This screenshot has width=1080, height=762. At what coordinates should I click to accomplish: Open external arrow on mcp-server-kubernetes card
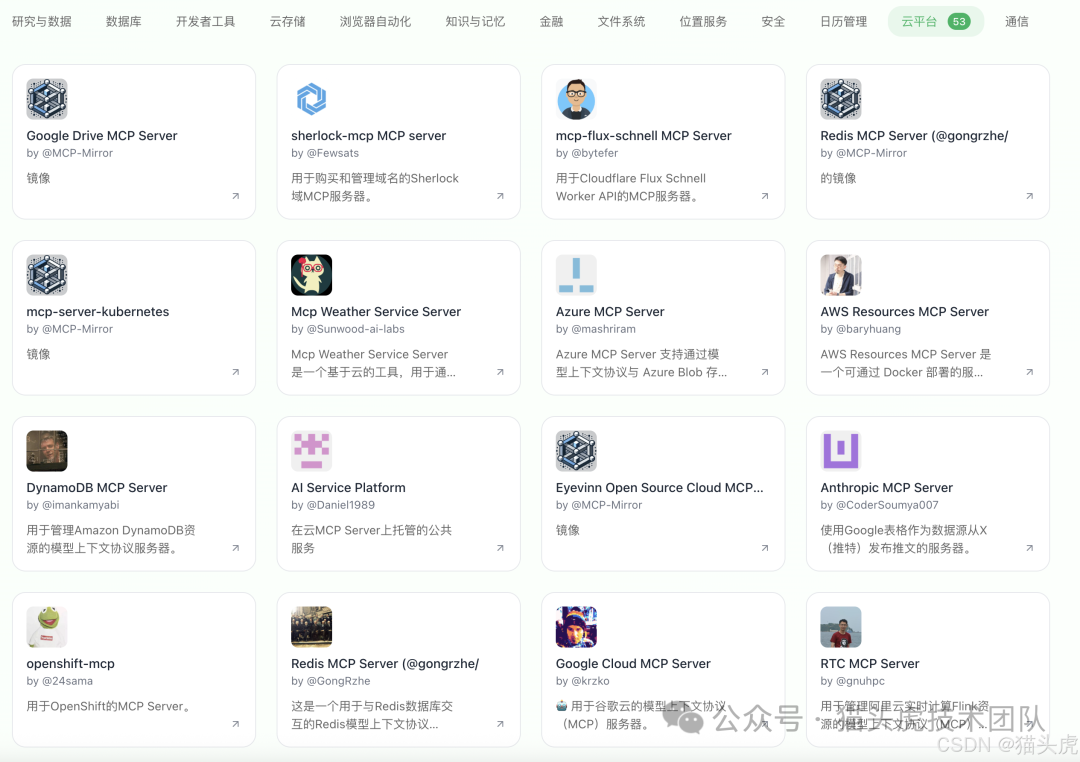pyautogui.click(x=236, y=372)
